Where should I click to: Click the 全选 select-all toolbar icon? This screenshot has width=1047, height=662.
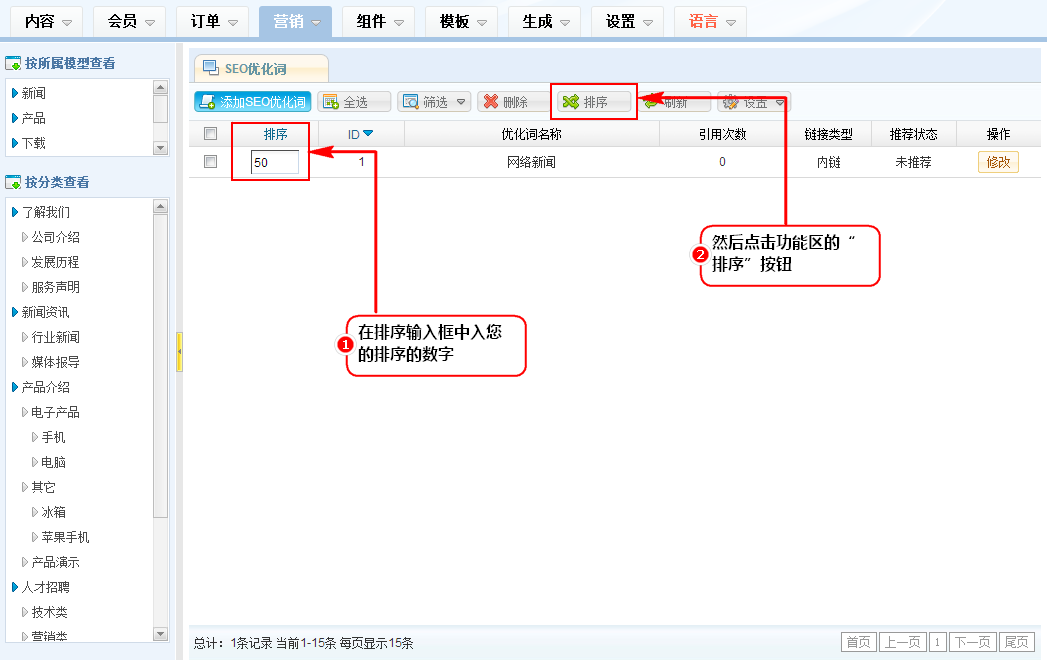point(330,102)
